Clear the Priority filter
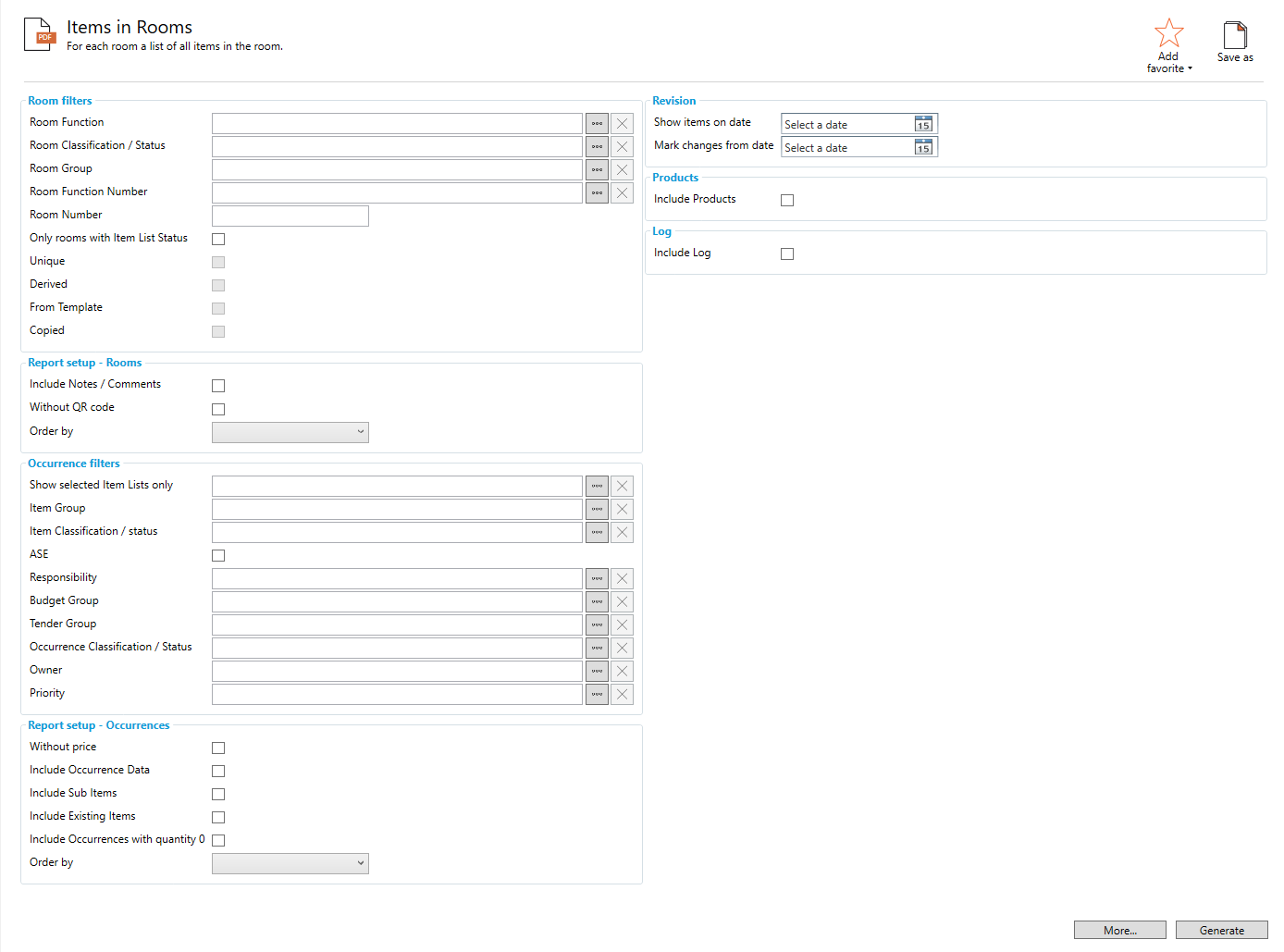The height and width of the screenshot is (952, 1284). 621,694
